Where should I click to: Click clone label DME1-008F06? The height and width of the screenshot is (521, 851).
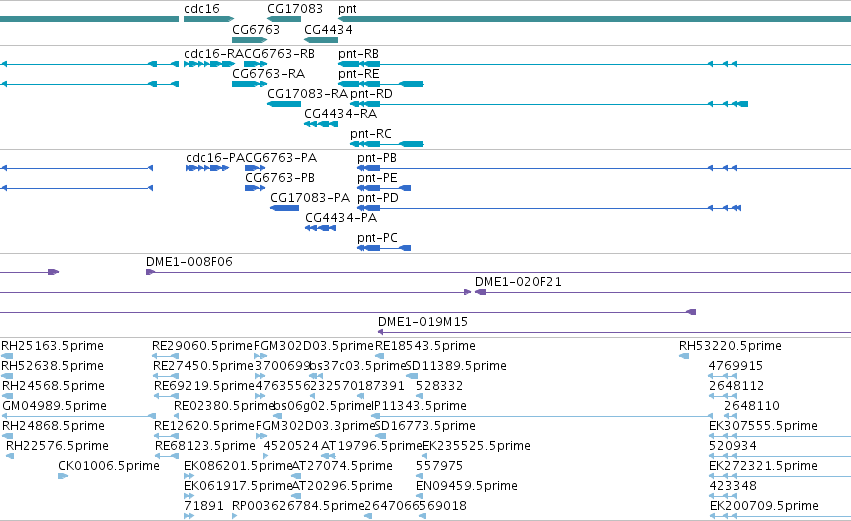pos(189,262)
